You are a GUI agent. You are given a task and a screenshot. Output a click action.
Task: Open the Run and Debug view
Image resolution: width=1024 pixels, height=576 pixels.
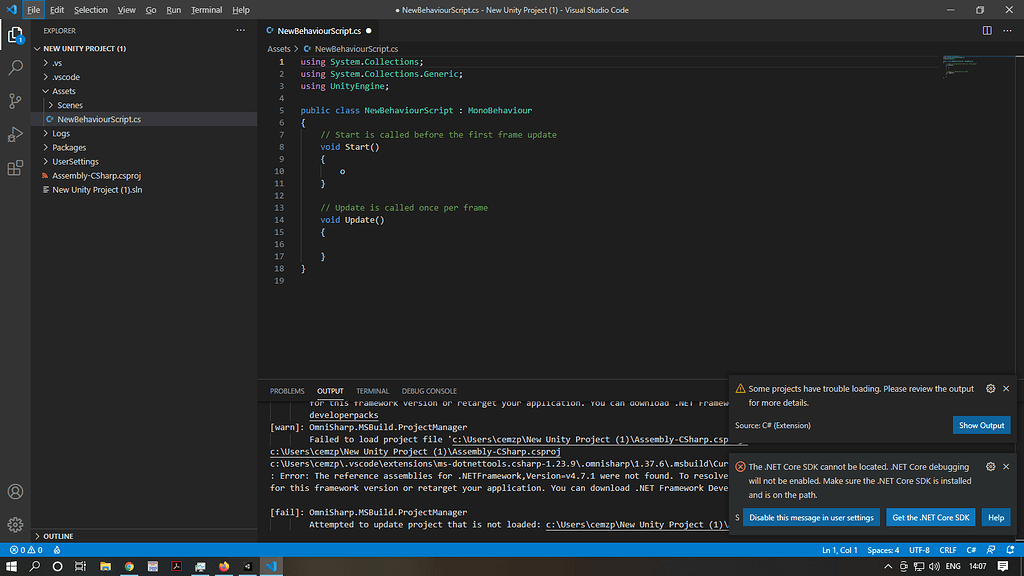pyautogui.click(x=15, y=134)
